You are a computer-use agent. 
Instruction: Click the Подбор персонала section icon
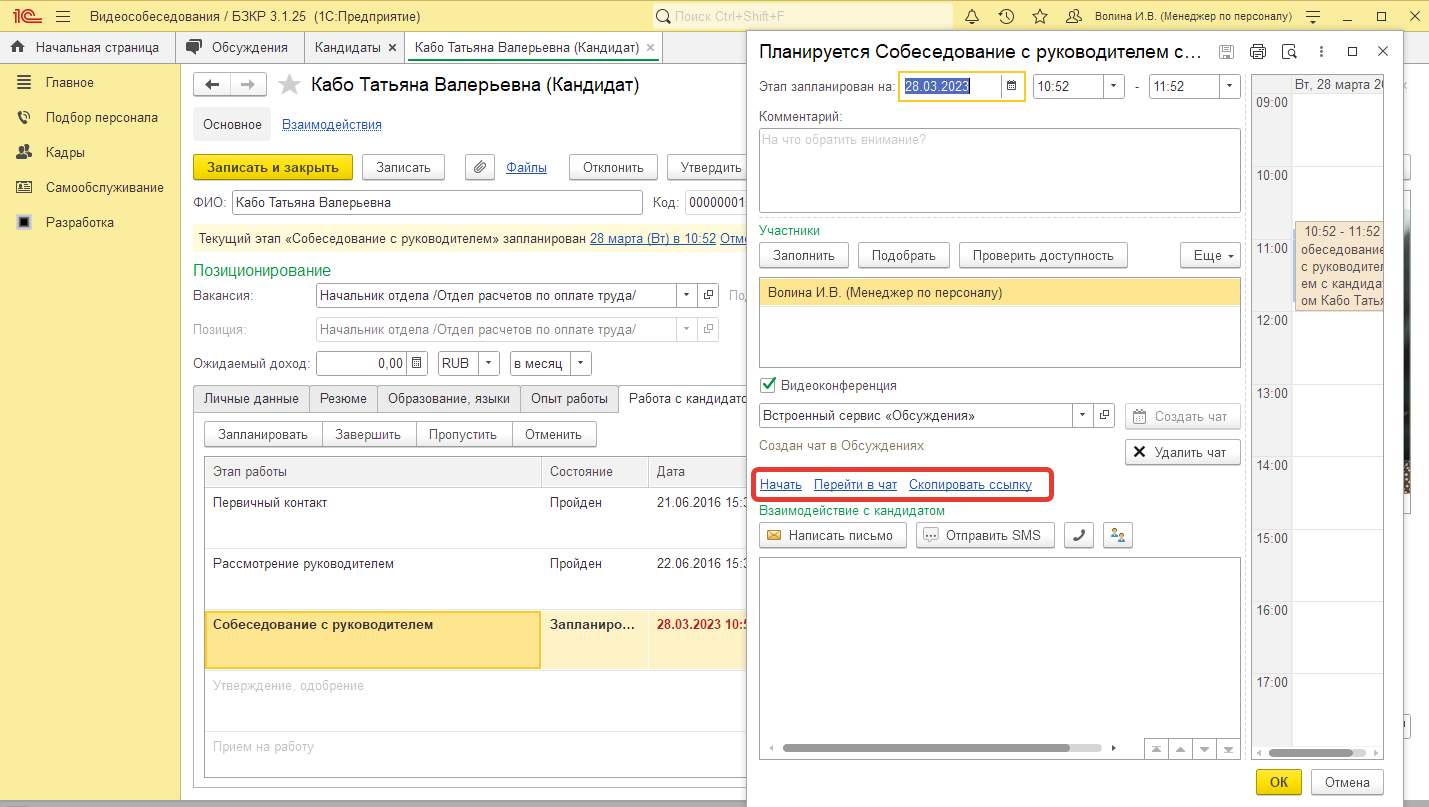pos(25,117)
